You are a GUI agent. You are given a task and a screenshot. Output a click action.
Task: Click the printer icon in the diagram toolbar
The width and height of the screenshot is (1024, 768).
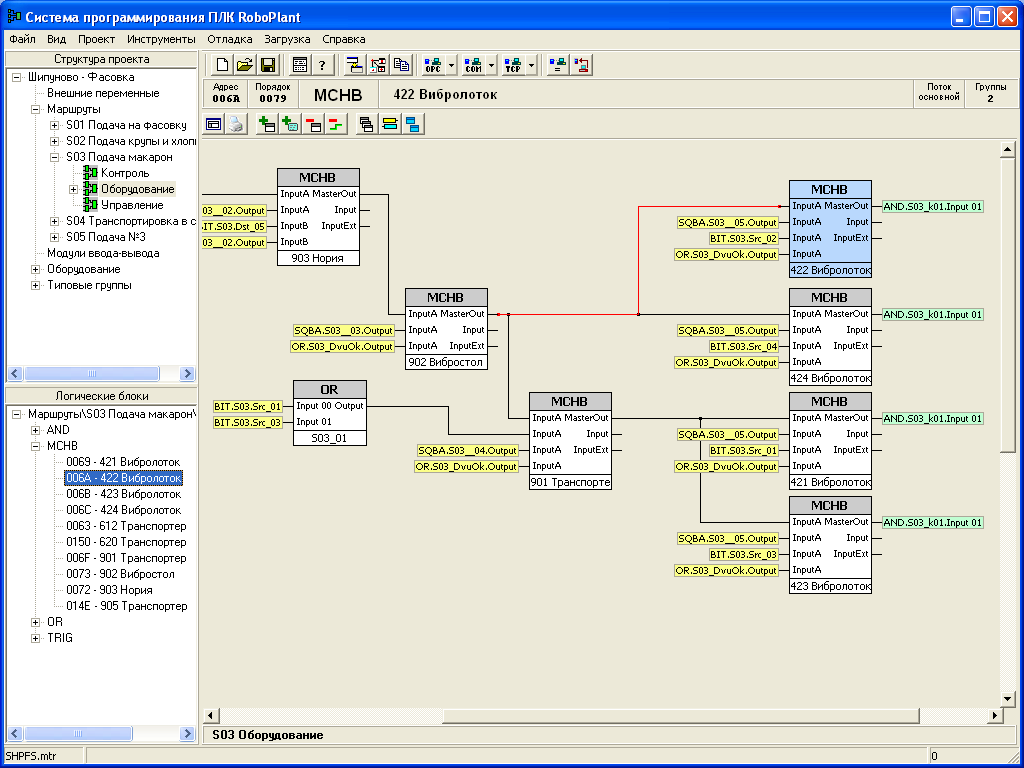tap(235, 124)
